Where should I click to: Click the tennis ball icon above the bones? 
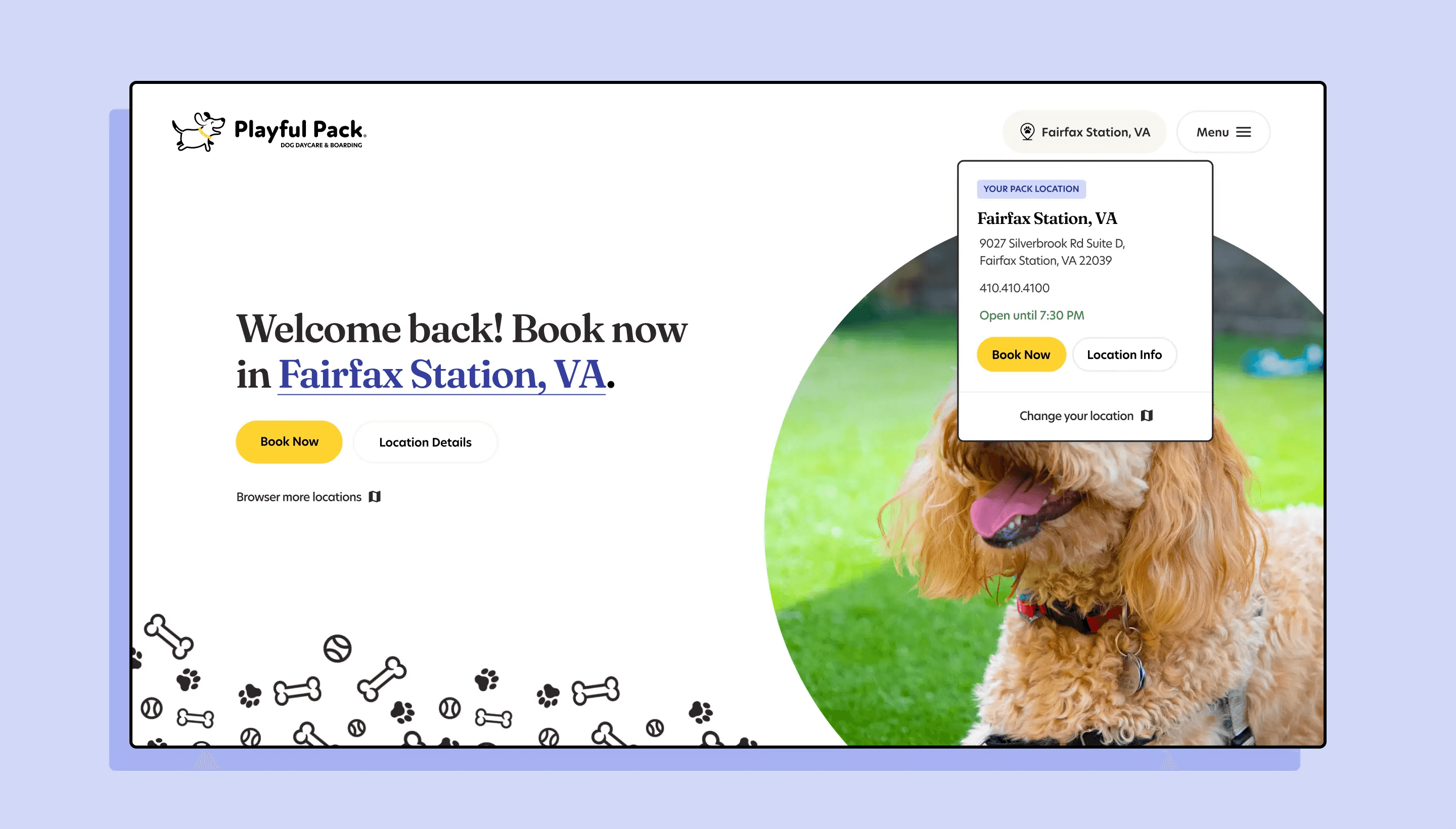(x=337, y=649)
